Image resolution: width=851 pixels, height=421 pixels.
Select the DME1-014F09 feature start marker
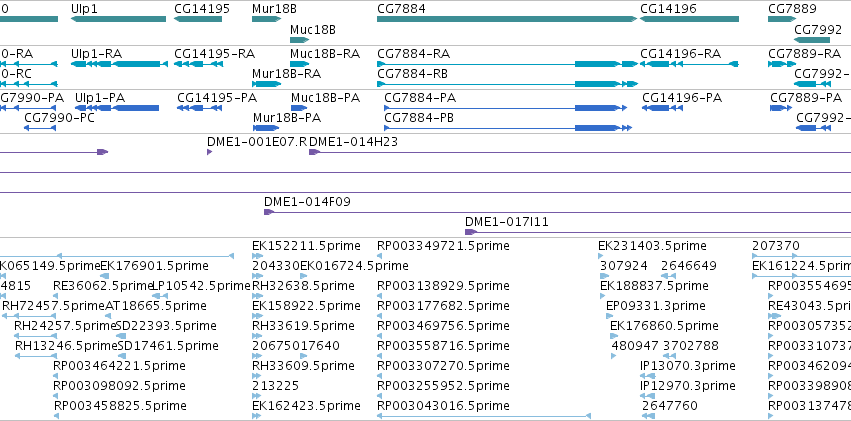pos(269,212)
